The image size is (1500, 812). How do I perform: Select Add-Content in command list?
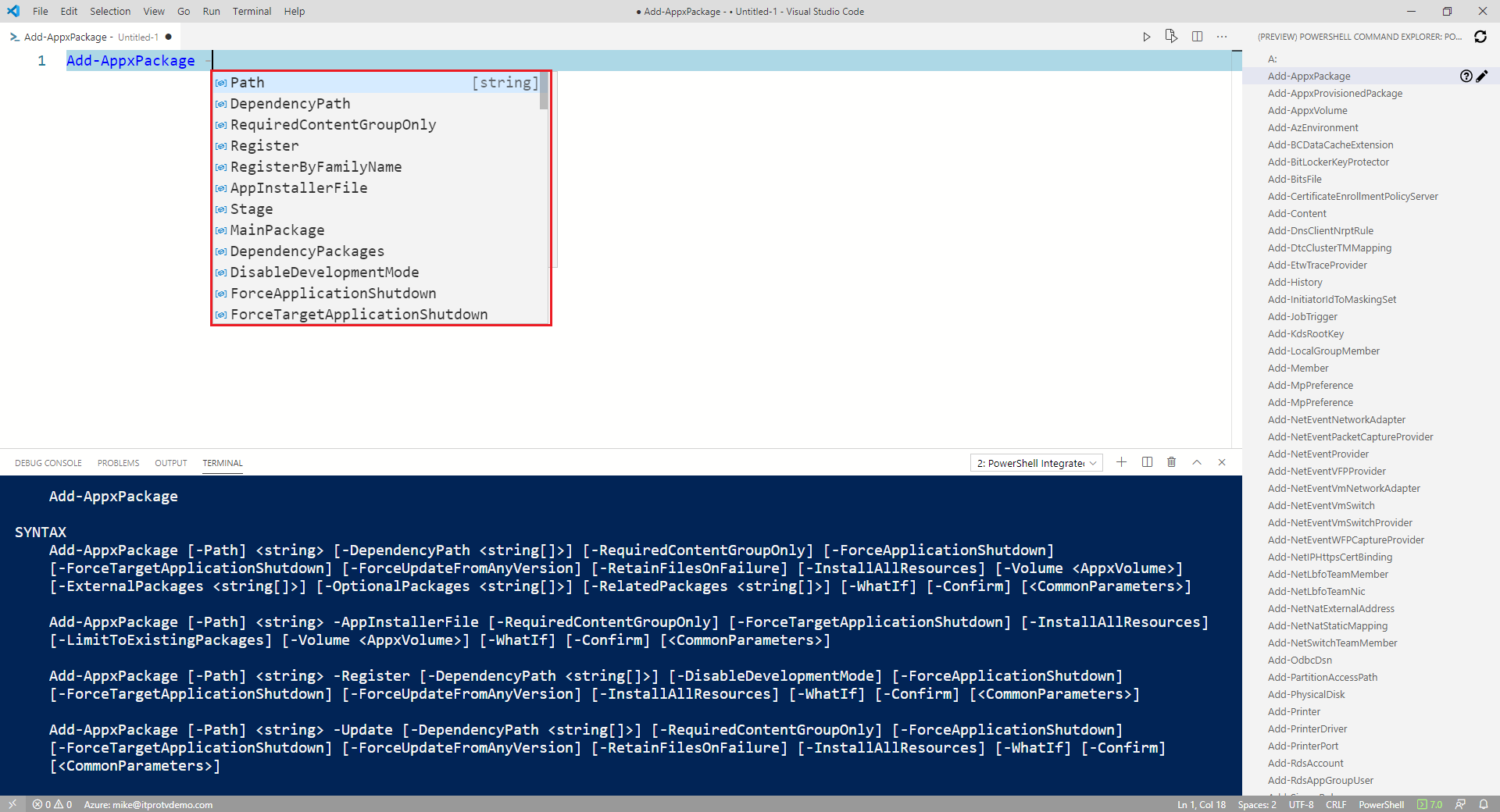point(1297,214)
